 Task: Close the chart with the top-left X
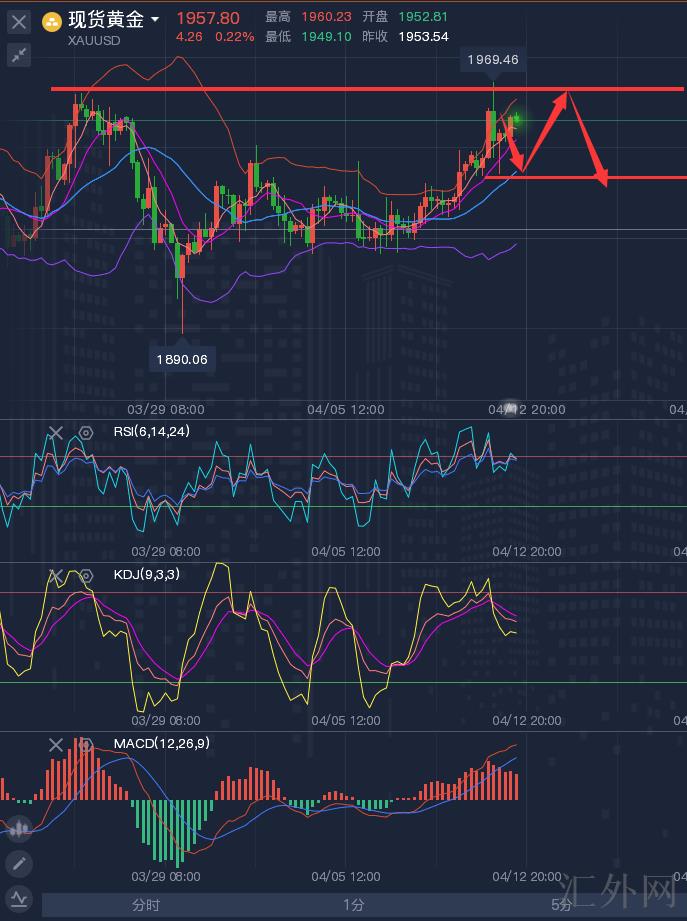coord(18,22)
